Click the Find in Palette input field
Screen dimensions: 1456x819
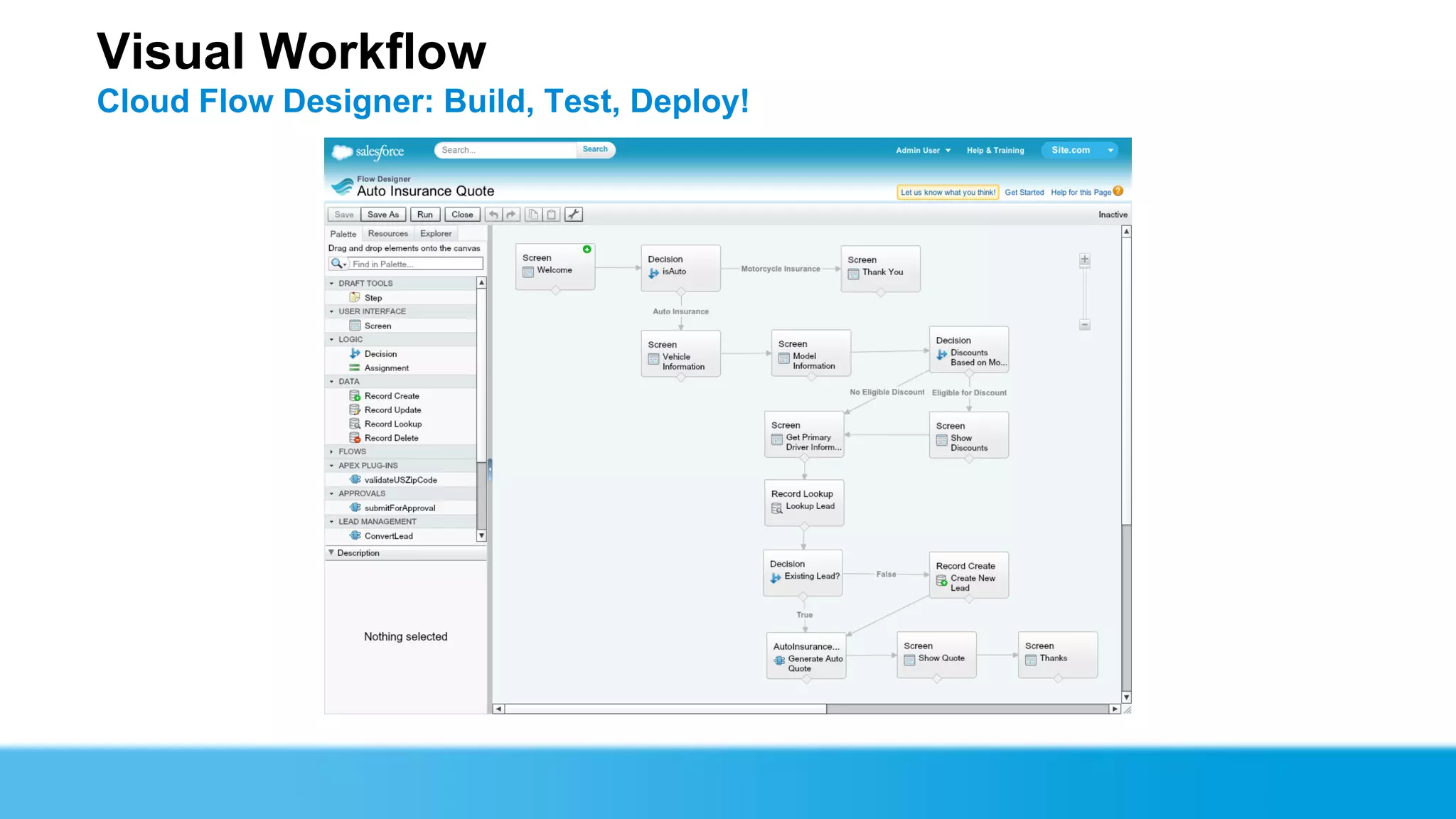[417, 264]
